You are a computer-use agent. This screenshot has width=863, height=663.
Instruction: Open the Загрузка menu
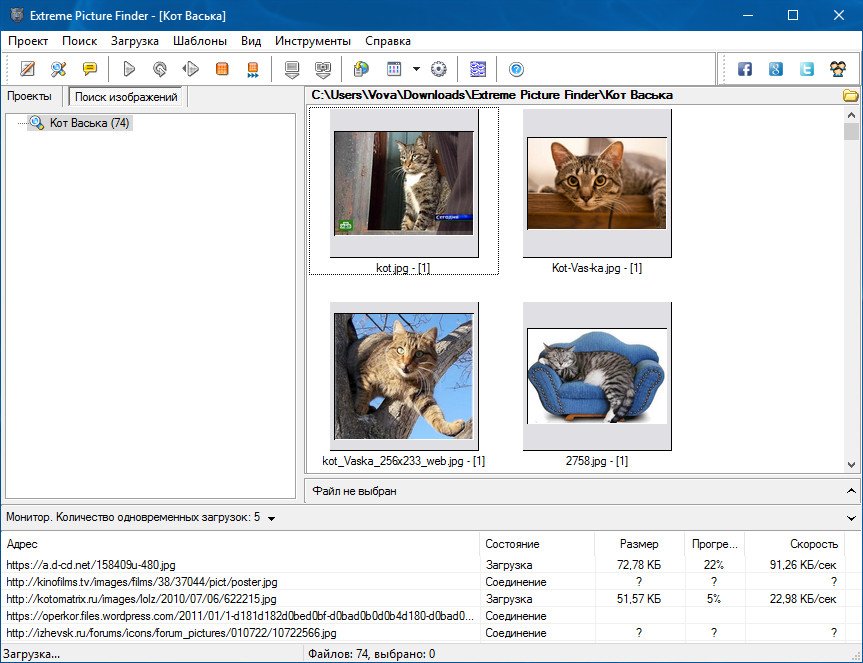click(x=135, y=41)
